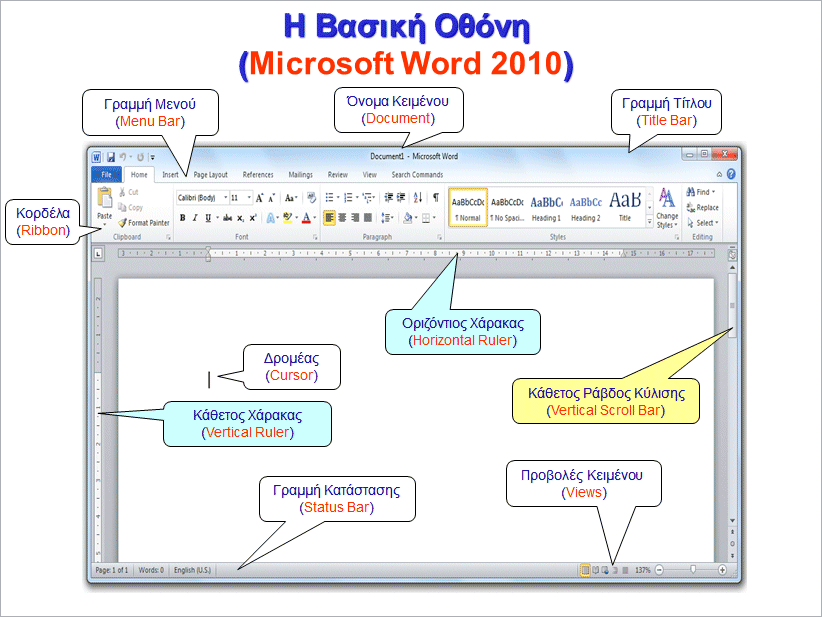
Task: Apply Justify alignment
Action: (x=367, y=218)
